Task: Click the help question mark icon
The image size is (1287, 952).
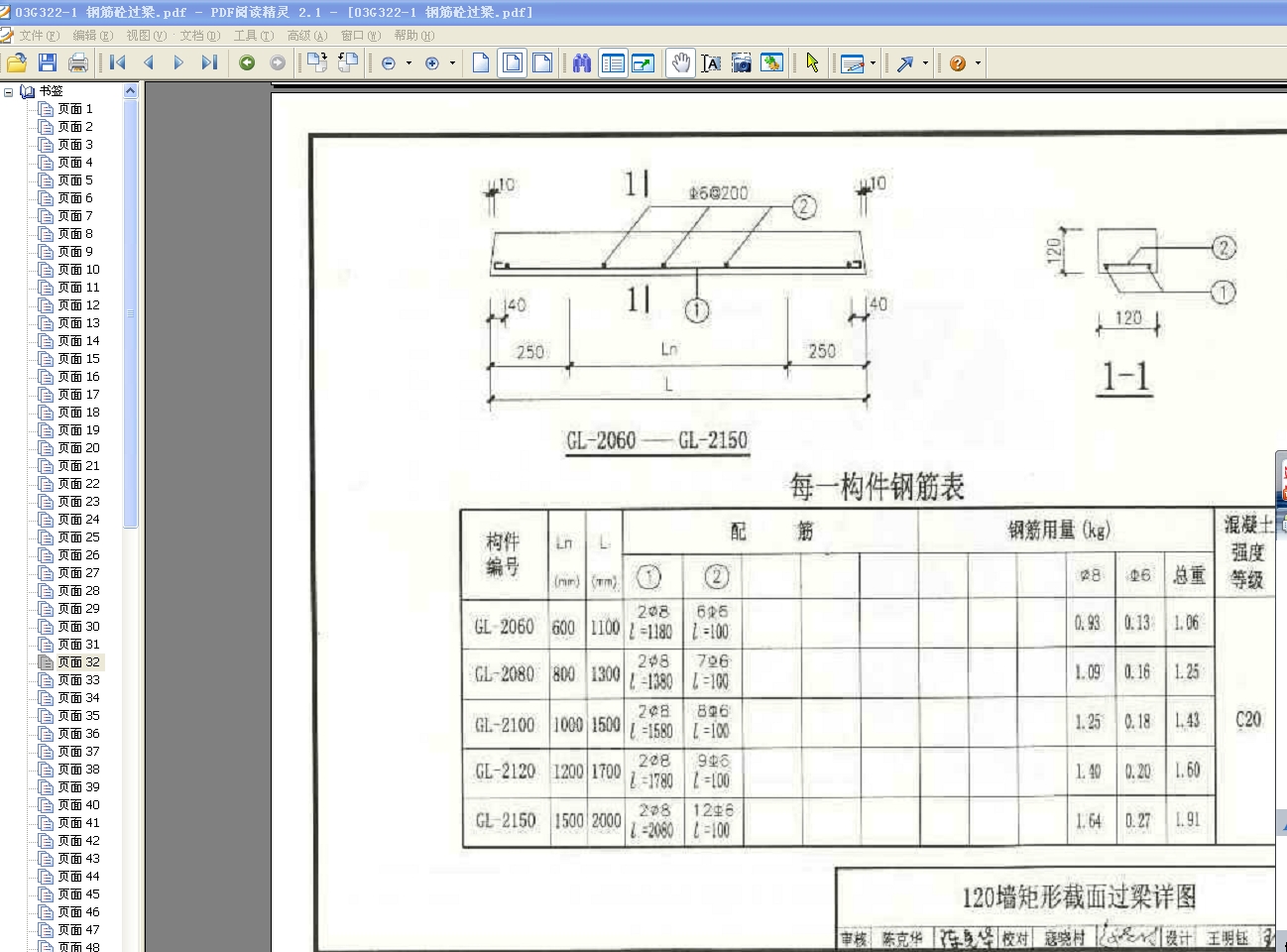Action: (x=957, y=63)
